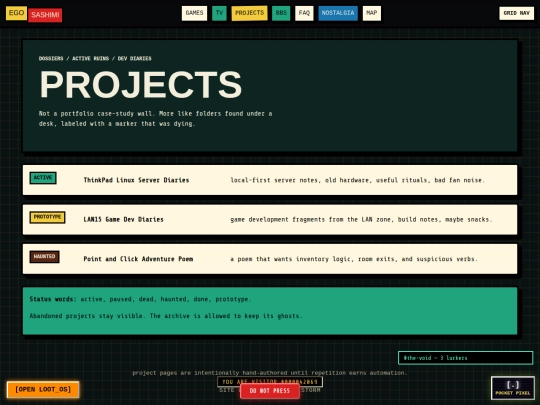Click the EGO logo block

(16, 13)
